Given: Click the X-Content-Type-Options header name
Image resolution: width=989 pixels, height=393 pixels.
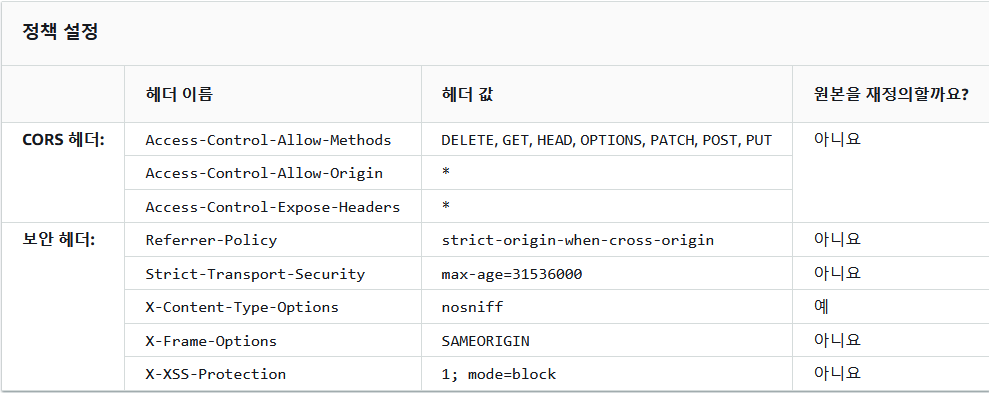Looking at the screenshot, I should click(242, 307).
